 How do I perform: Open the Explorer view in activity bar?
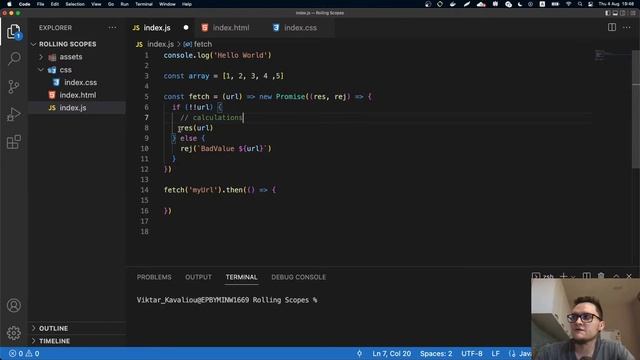click(14, 32)
